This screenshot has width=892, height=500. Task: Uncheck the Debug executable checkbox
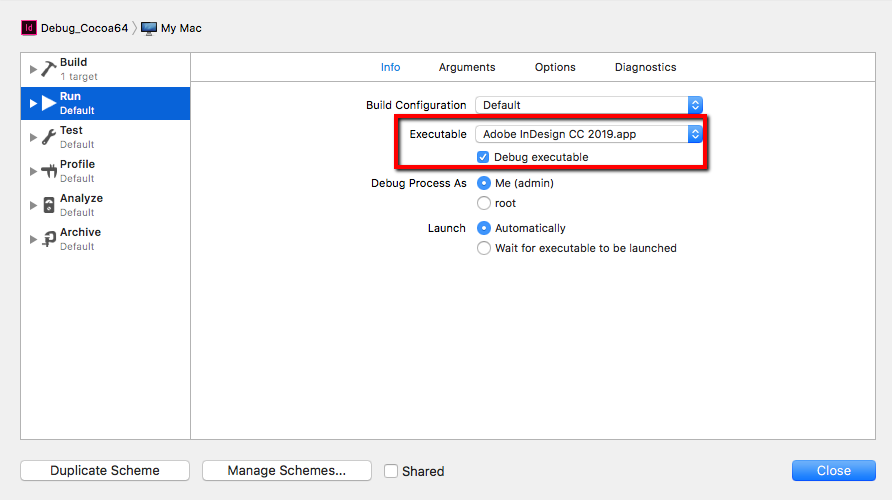483,157
